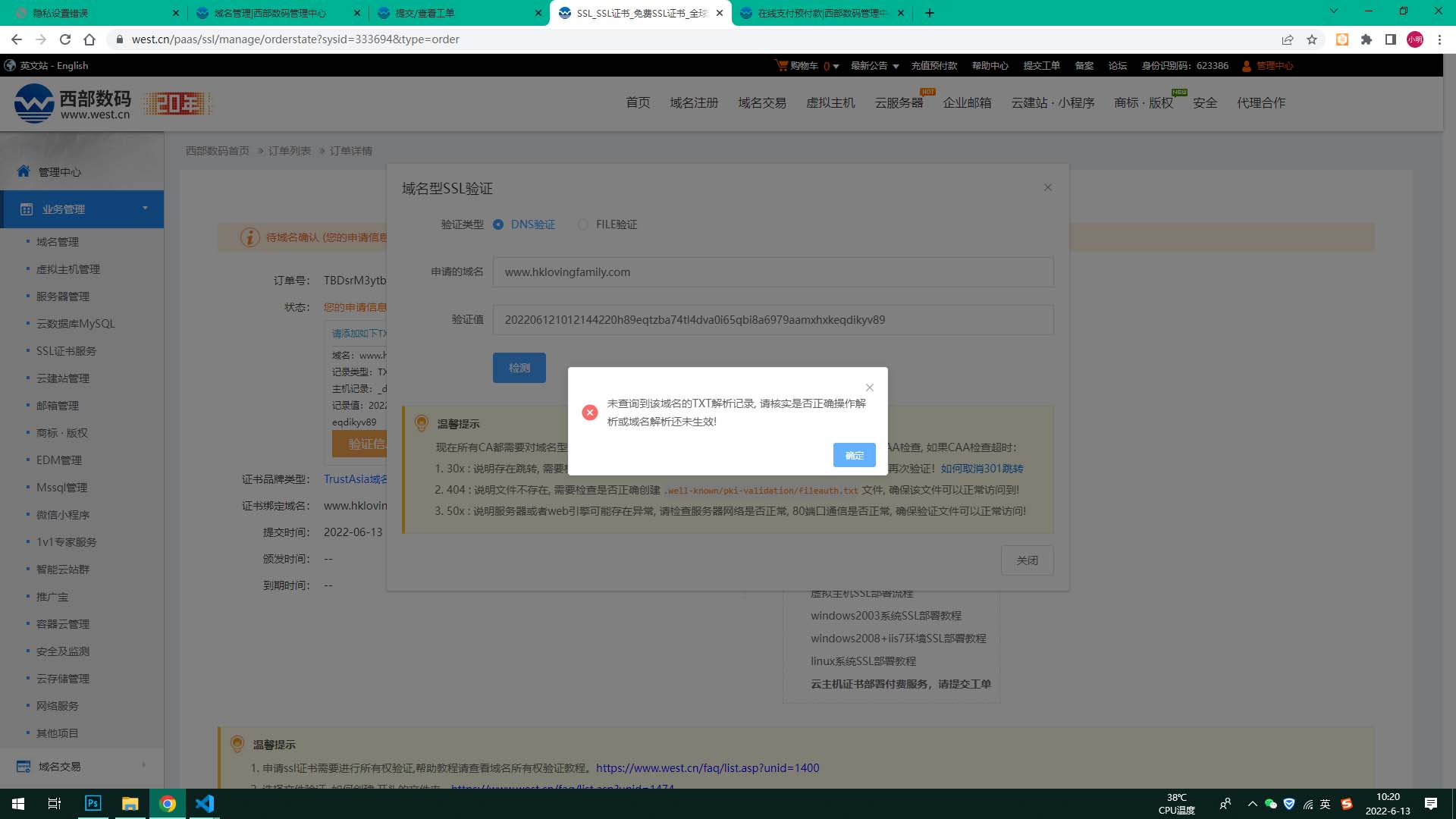Open the tab search chevron
The width and height of the screenshot is (1456, 819).
[1334, 11]
